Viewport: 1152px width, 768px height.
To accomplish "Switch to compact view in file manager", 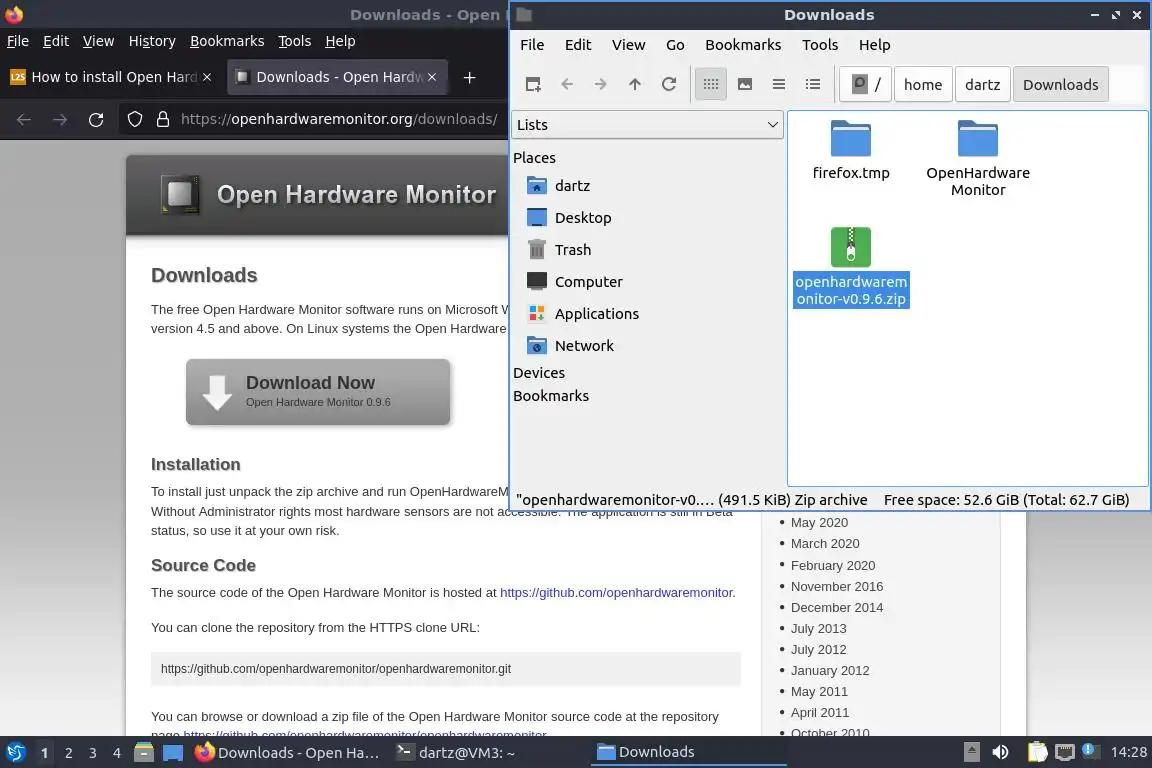I will click(x=779, y=85).
